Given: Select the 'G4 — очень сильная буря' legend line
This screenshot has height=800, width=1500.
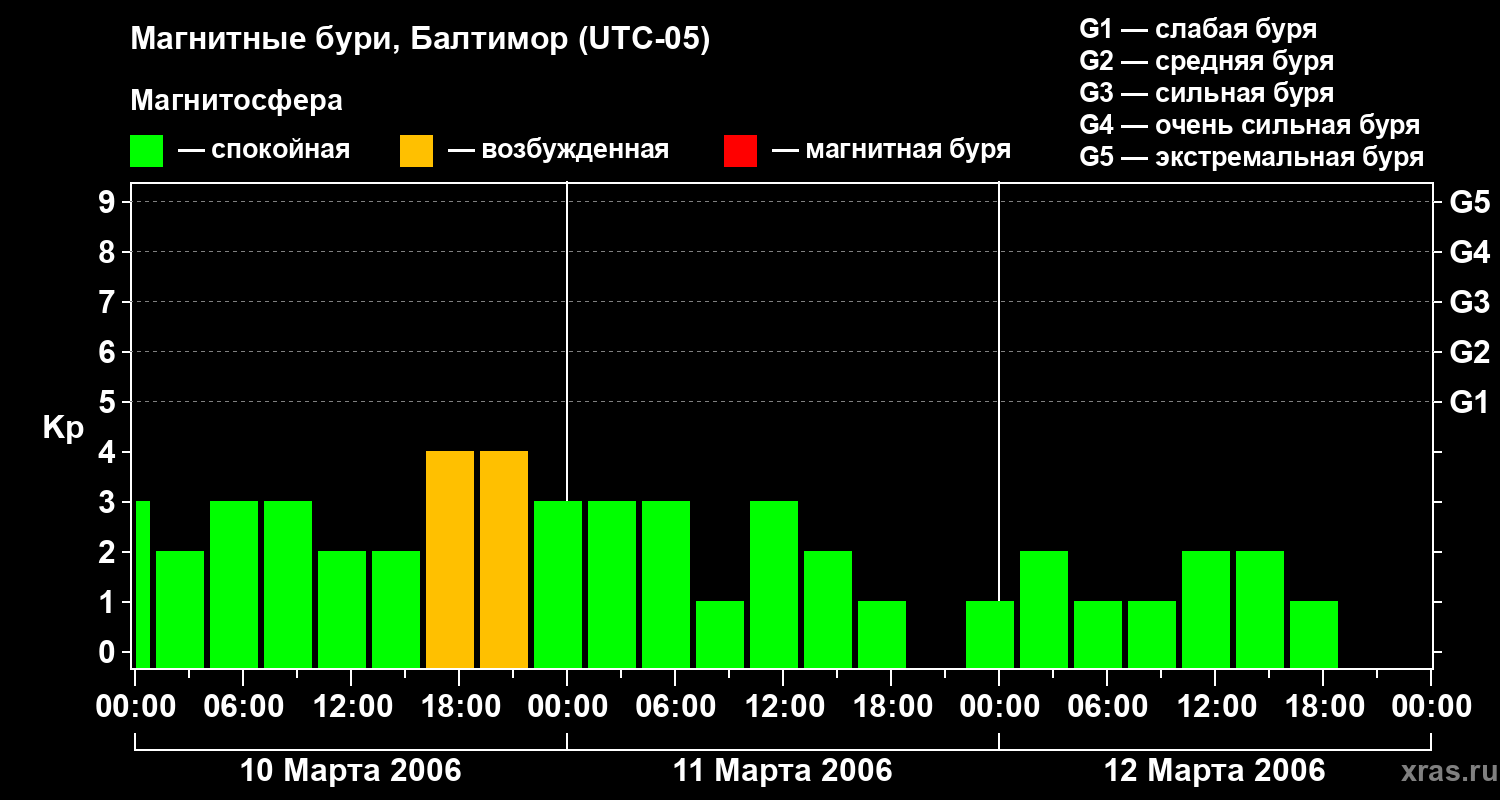Looking at the screenshot, I should click(1250, 125).
